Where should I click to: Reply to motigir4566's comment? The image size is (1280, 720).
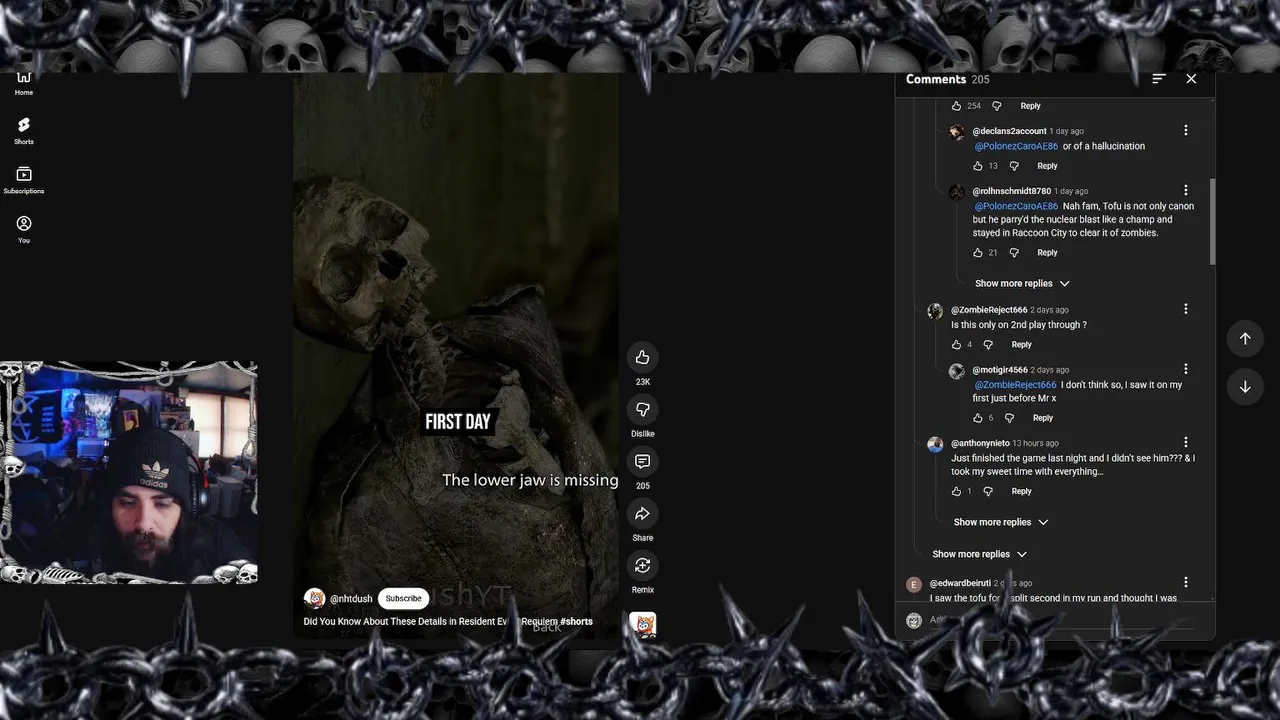(1043, 418)
